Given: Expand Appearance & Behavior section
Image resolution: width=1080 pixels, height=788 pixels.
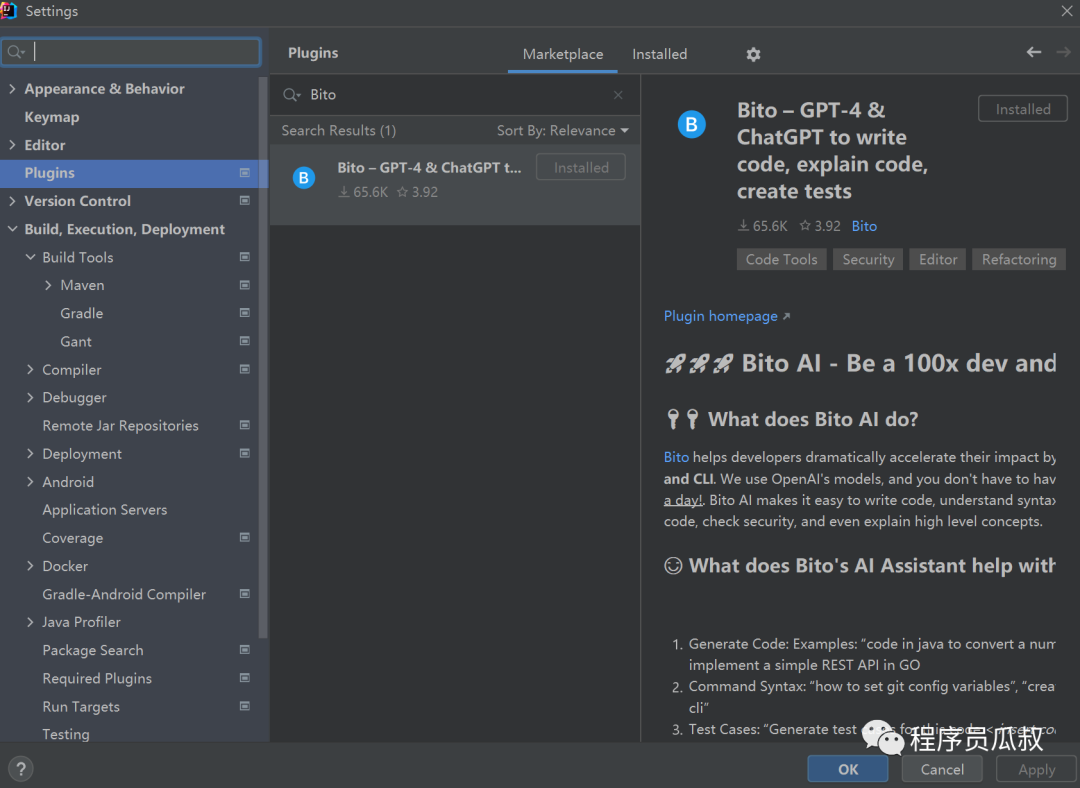Looking at the screenshot, I should pyautogui.click(x=12, y=88).
